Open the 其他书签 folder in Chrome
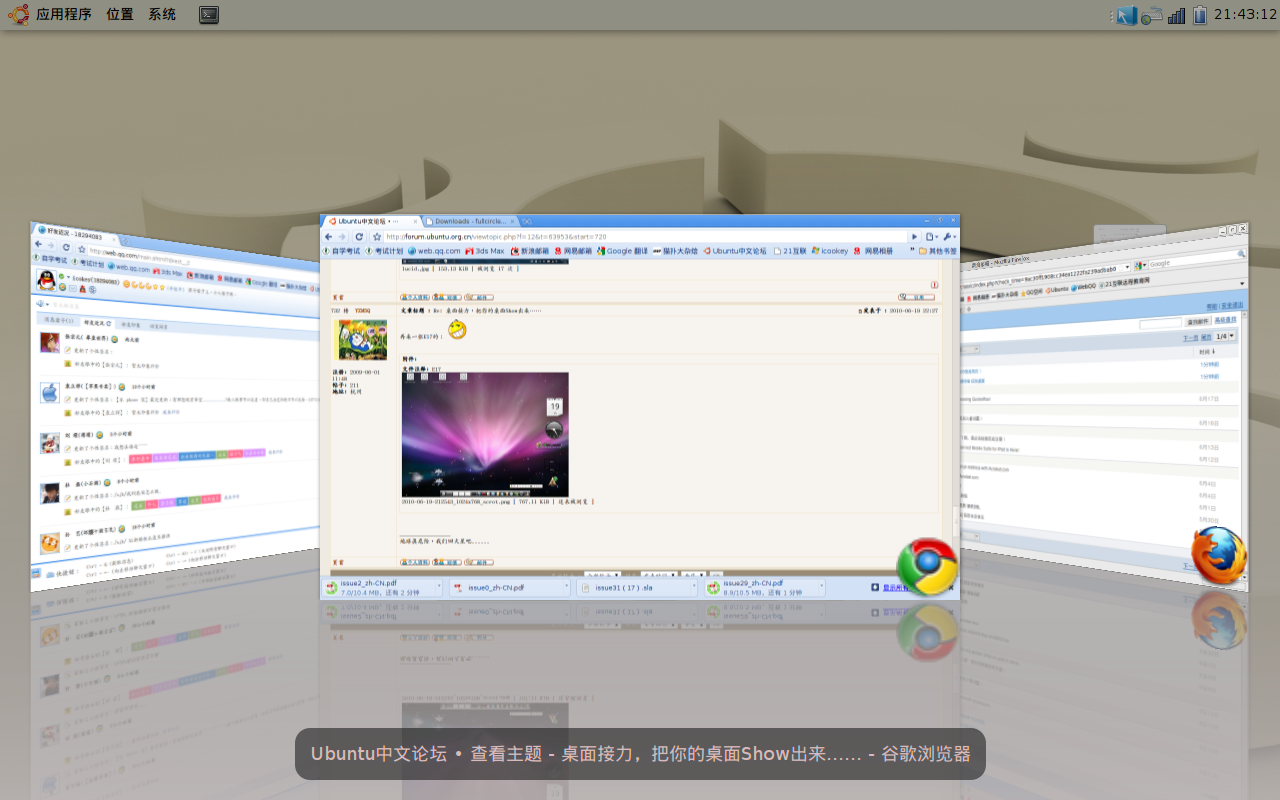Viewport: 1280px width, 800px height. point(937,251)
